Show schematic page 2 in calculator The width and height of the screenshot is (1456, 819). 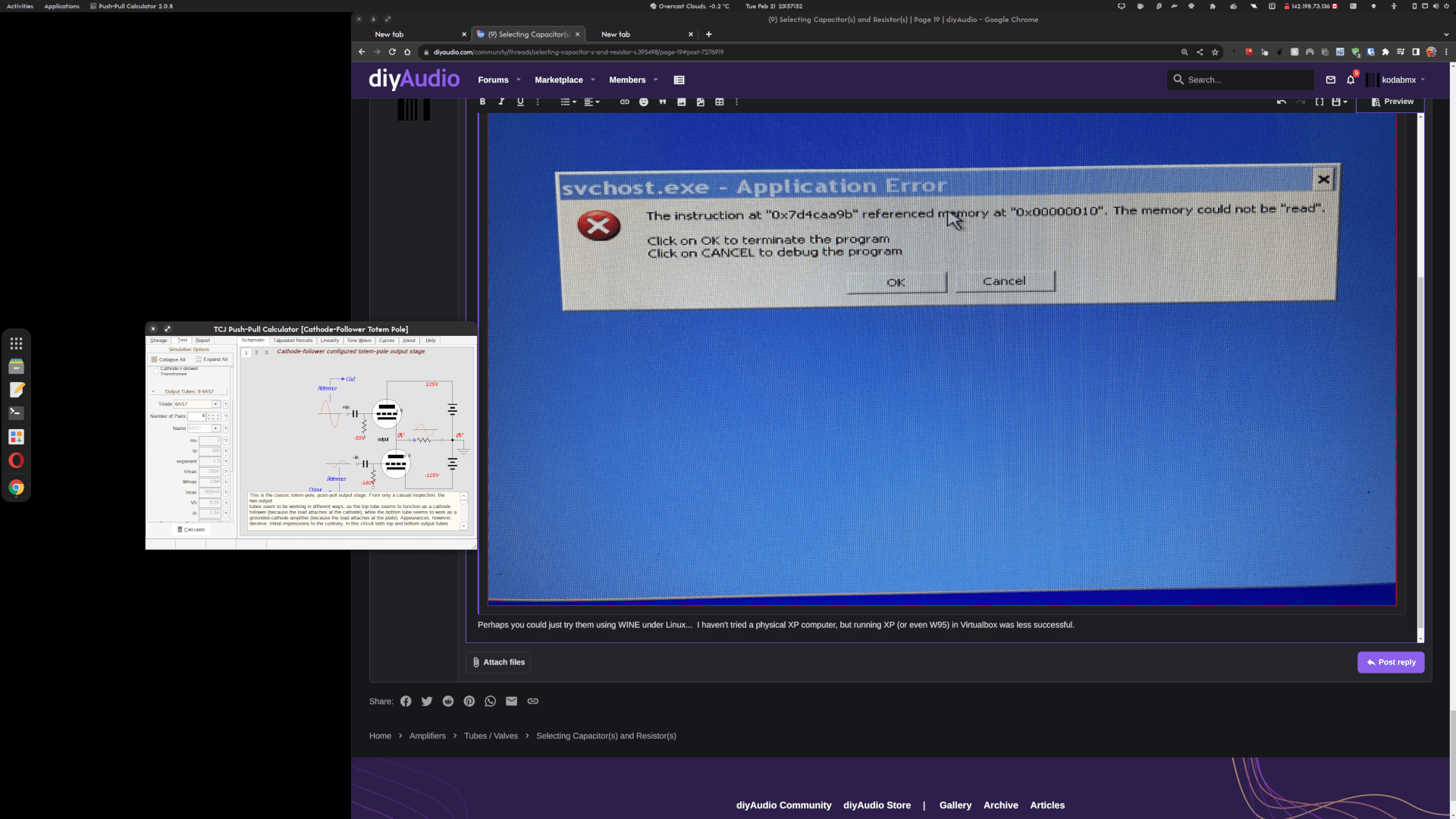point(256,353)
